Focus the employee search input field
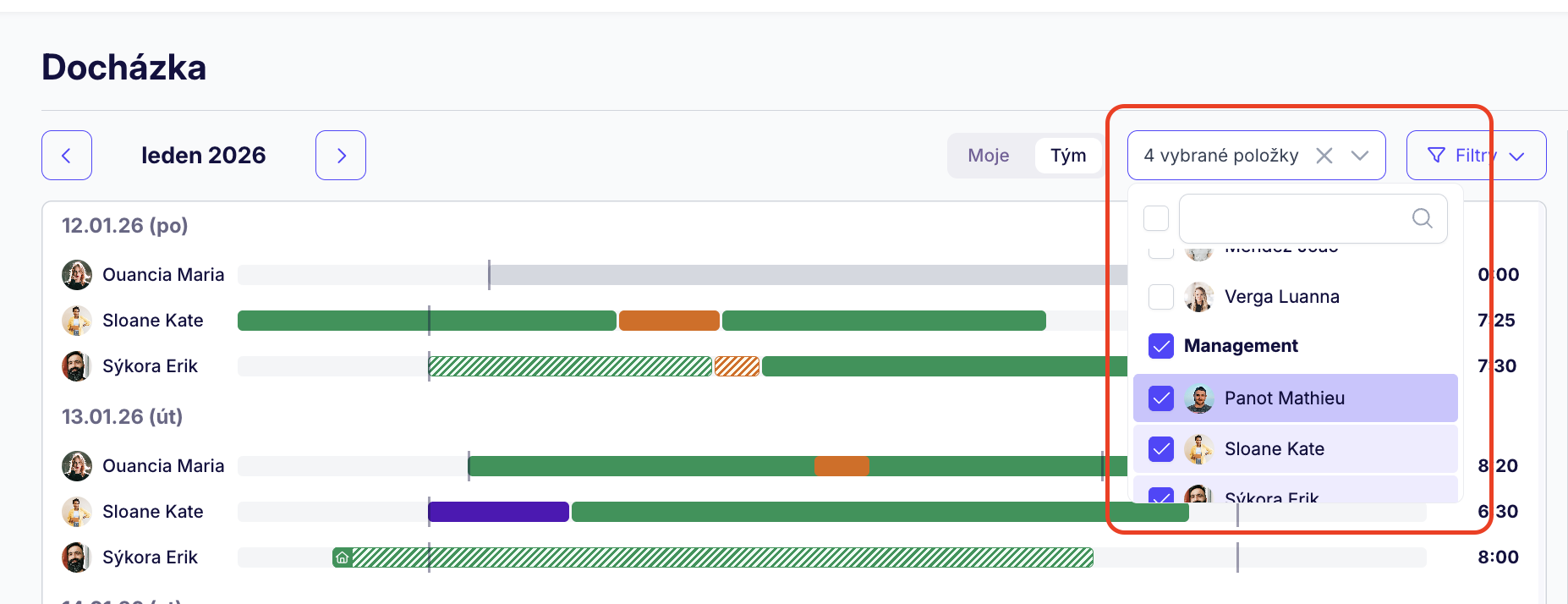The width and height of the screenshot is (1568, 604). click(x=1294, y=218)
